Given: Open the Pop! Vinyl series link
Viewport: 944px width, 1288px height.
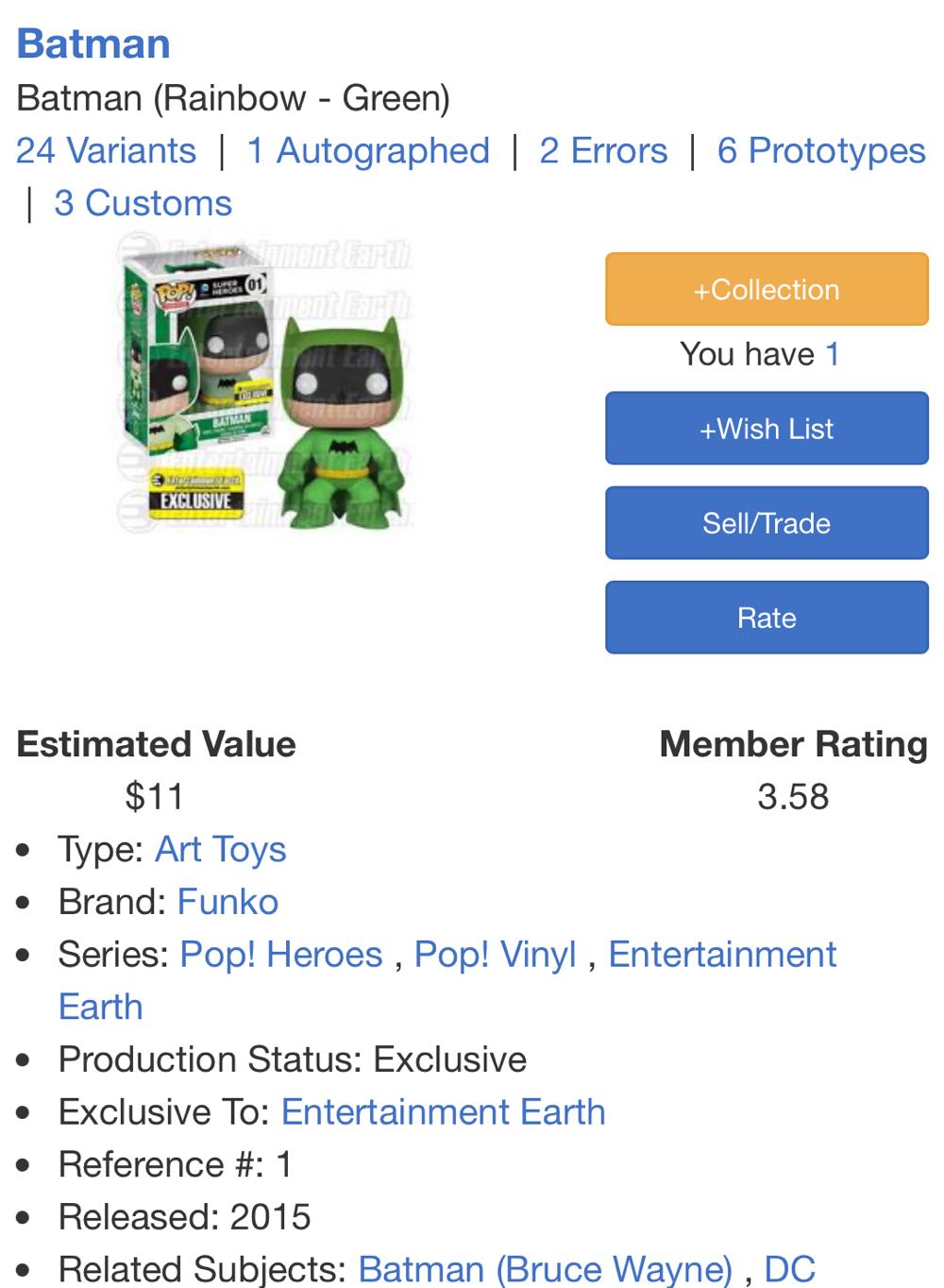Looking at the screenshot, I should (496, 954).
